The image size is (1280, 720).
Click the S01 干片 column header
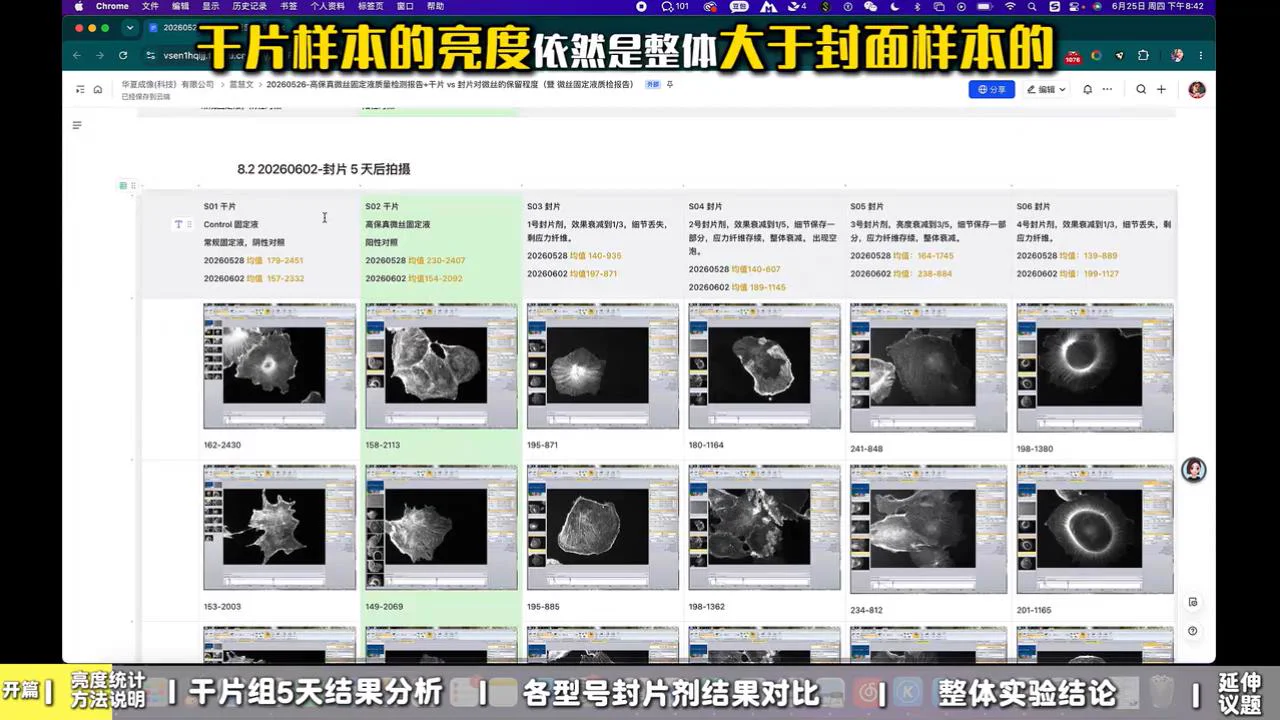pyautogui.click(x=220, y=206)
